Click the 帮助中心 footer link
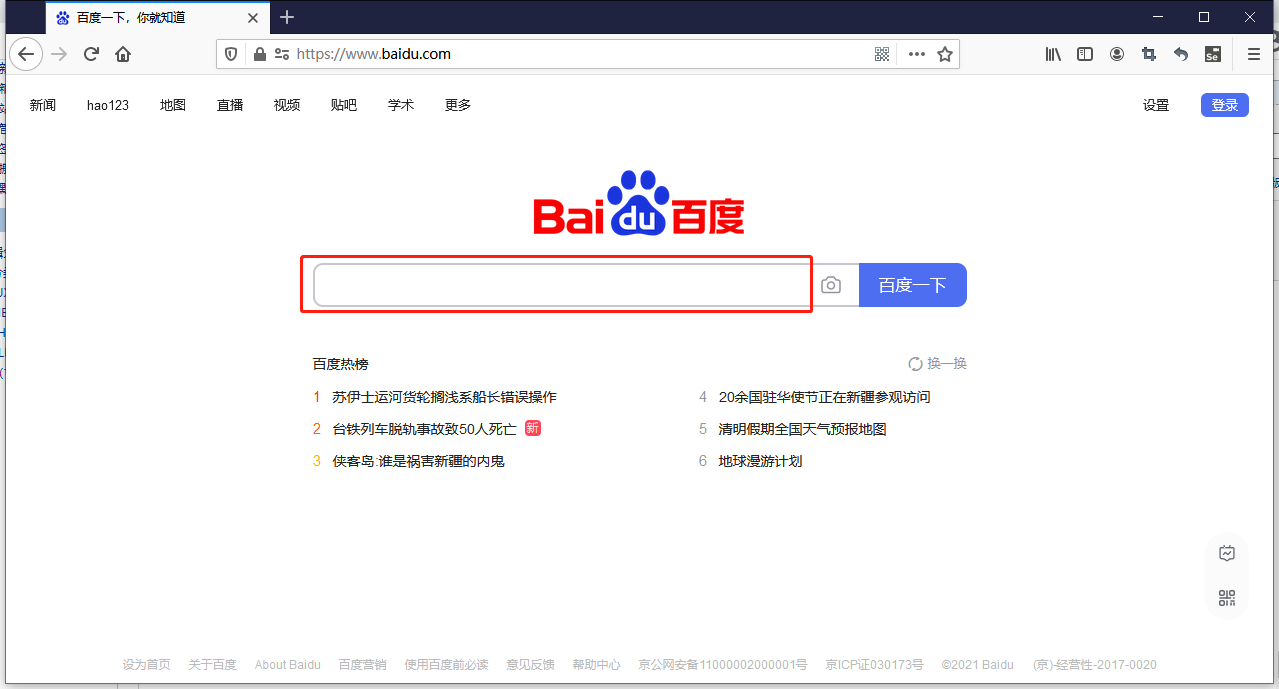The height and width of the screenshot is (689, 1279). [596, 665]
